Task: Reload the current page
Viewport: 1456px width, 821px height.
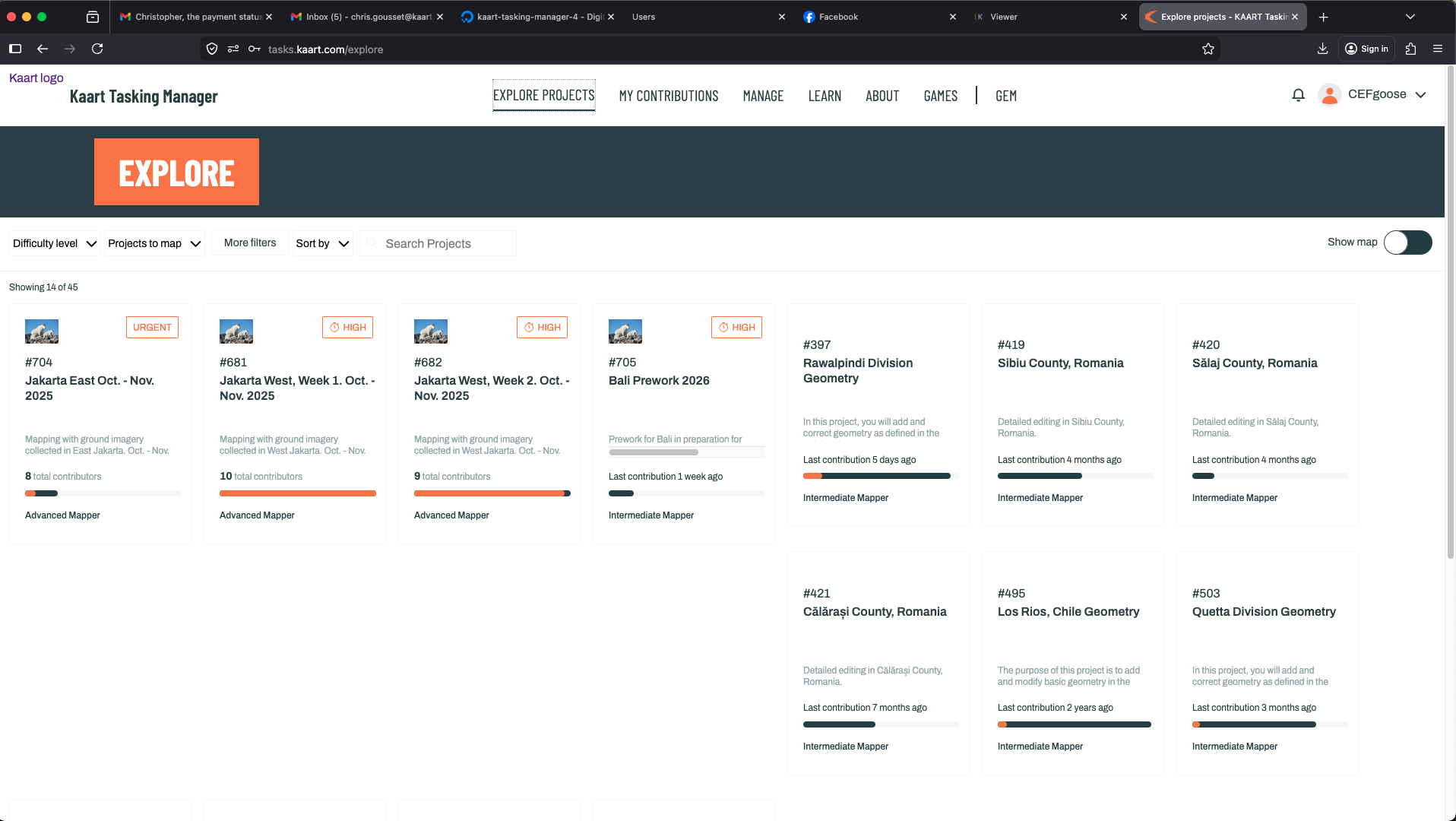Action: [98, 49]
